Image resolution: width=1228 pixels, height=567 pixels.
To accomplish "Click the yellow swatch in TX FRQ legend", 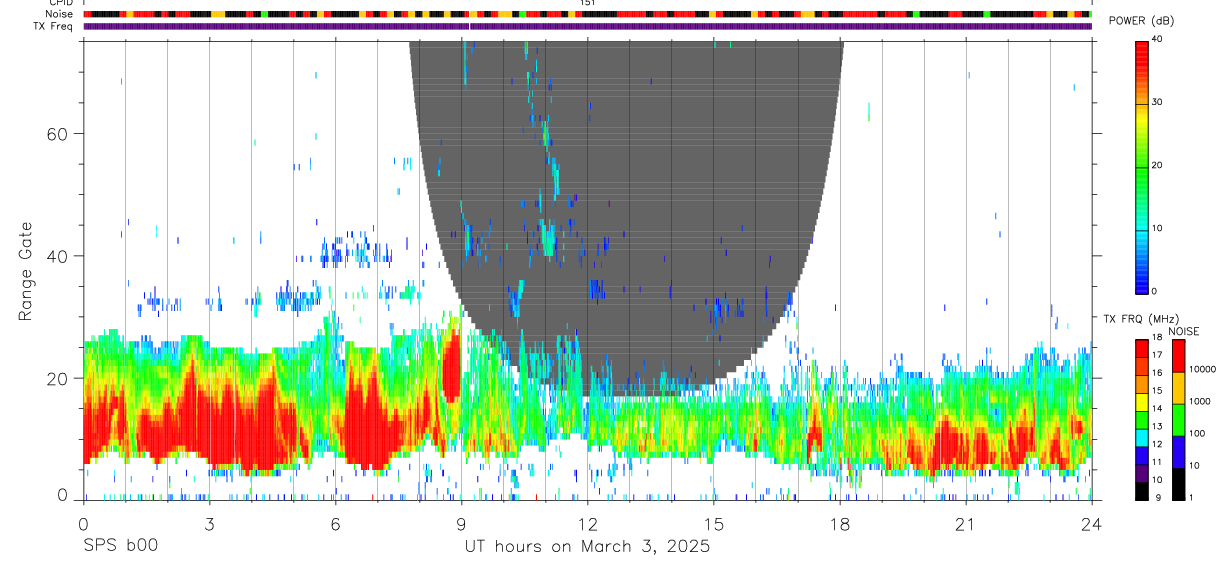I will [x=1141, y=403].
